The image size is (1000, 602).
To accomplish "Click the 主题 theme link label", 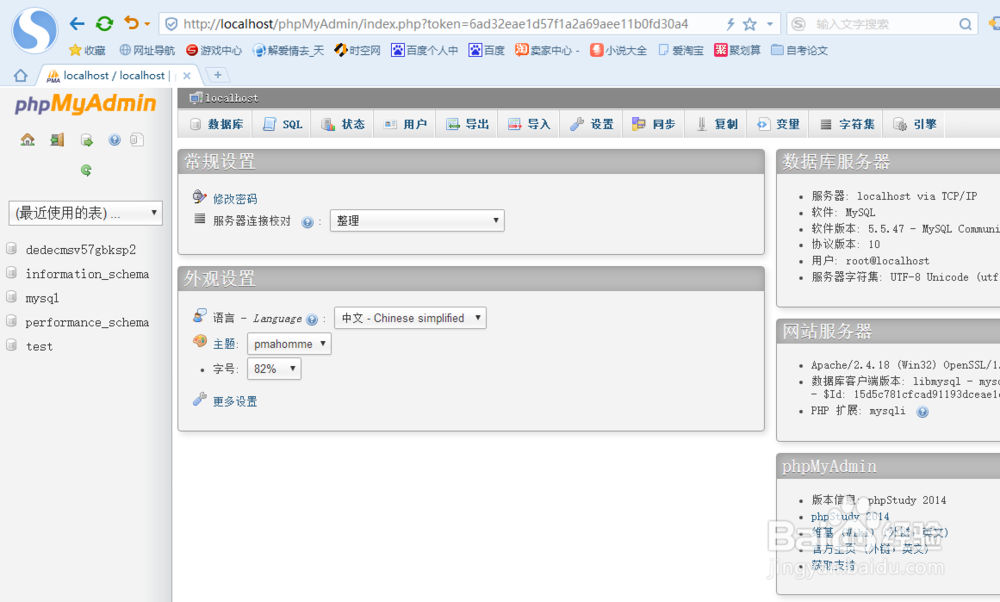I will (224, 344).
